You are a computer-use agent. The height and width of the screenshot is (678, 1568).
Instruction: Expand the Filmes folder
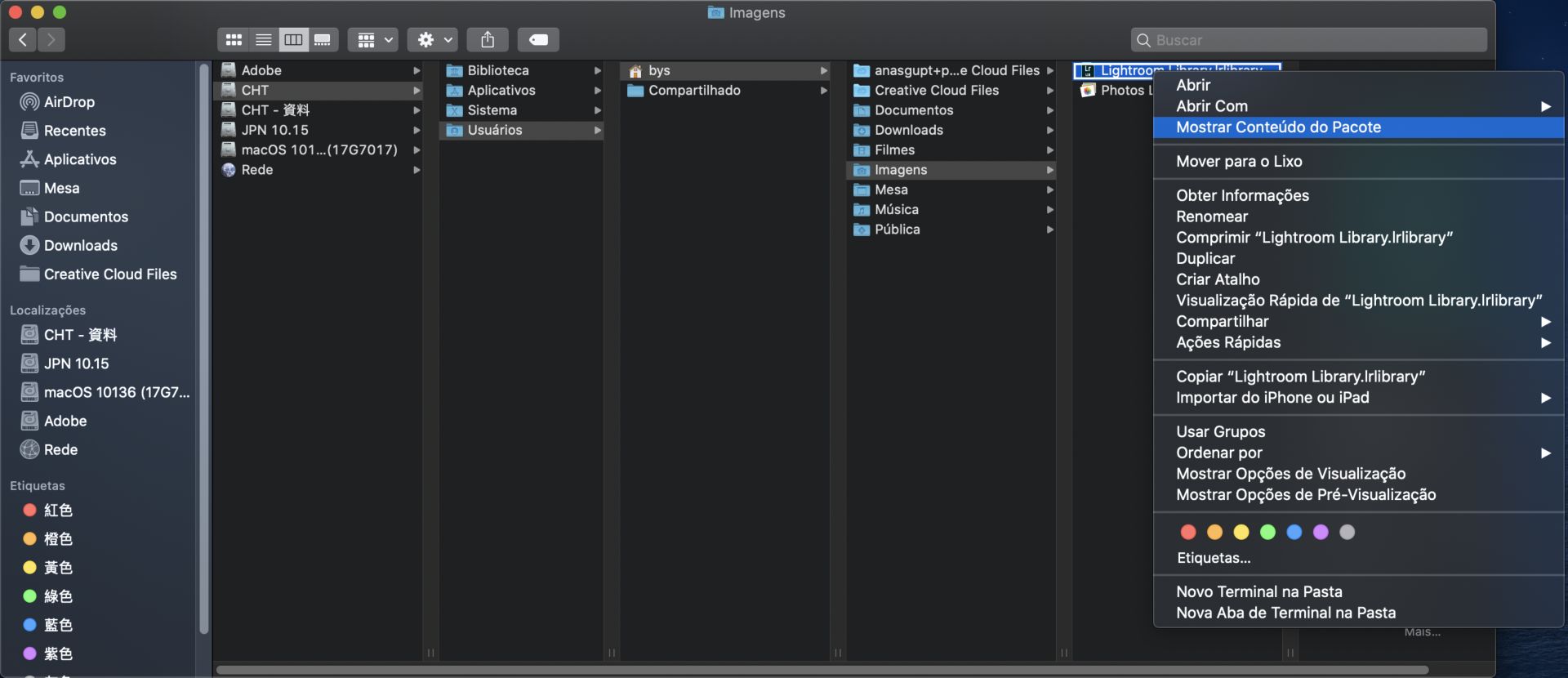point(1050,150)
